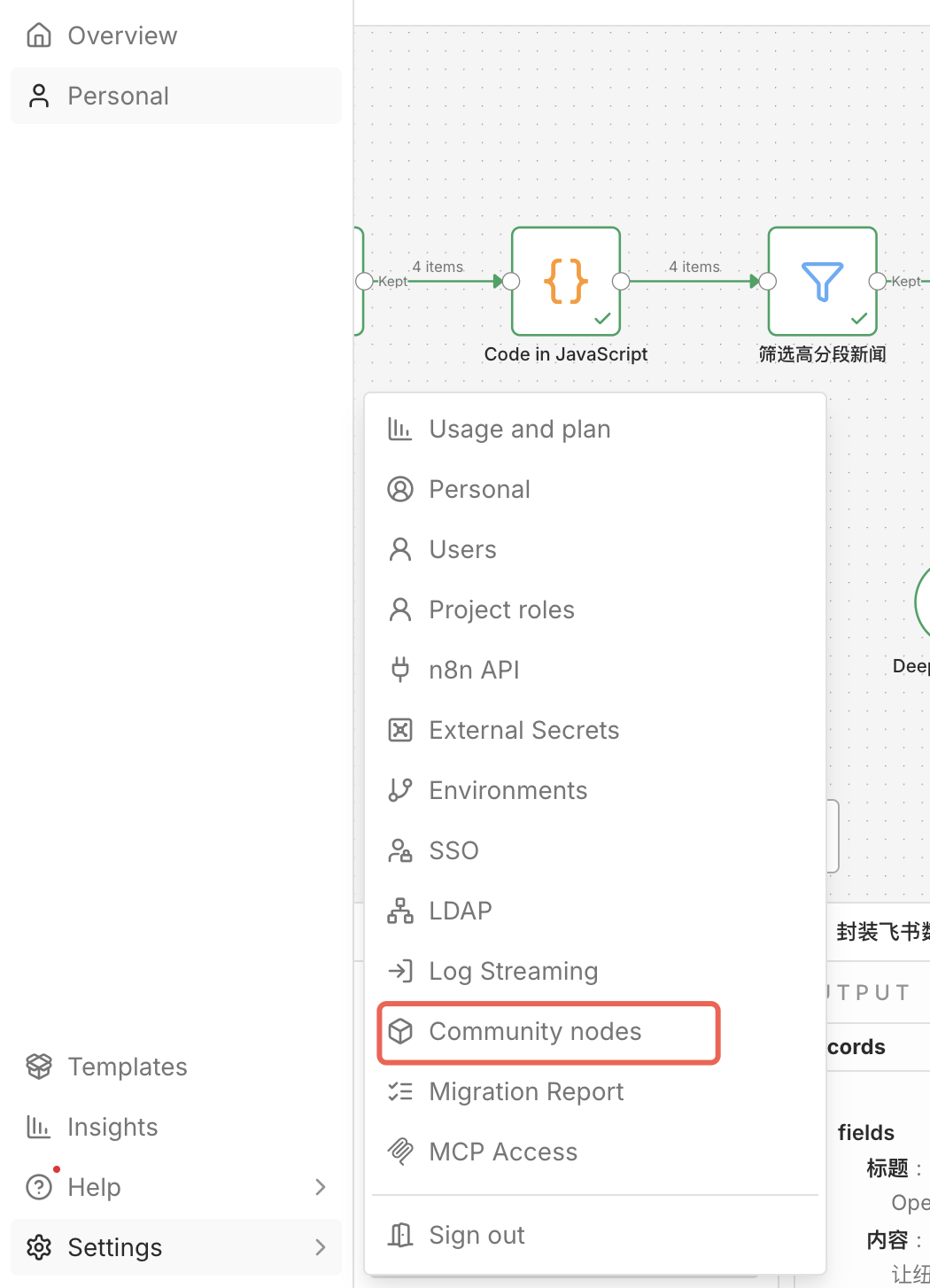Select the funnel icon on 筛选高分段新闻 node
This screenshot has height=1288, width=930.
822,281
